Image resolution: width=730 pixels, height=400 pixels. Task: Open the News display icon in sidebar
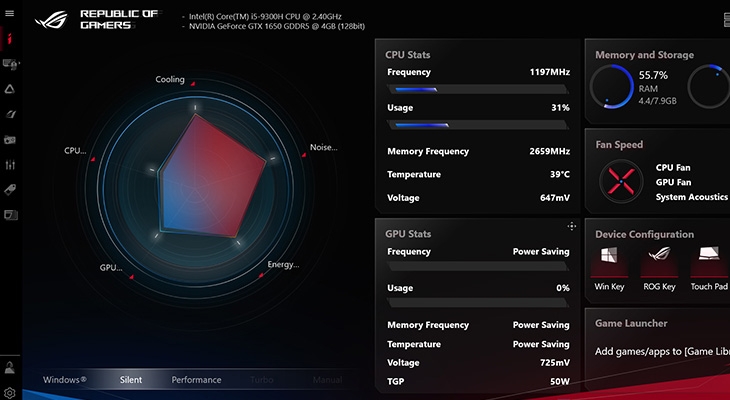pyautogui.click(x=10, y=215)
